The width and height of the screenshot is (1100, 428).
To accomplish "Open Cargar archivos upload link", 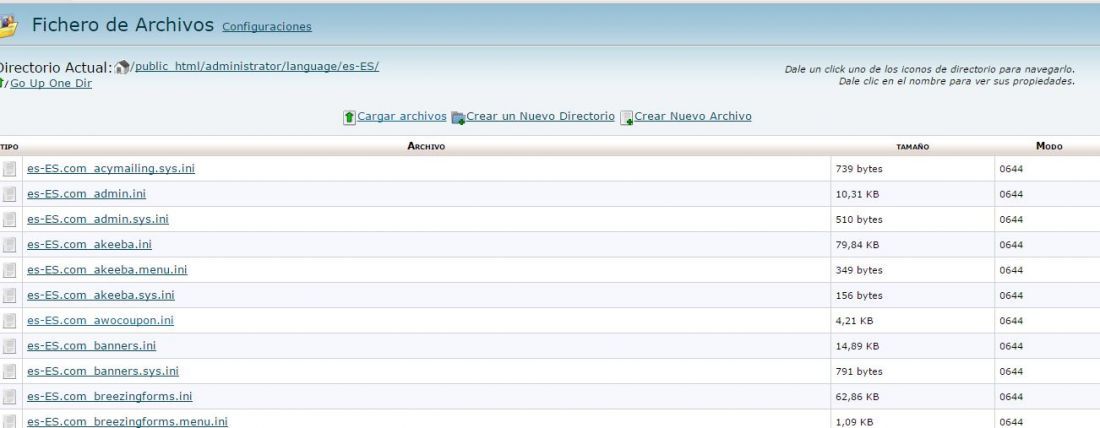I will [402, 116].
